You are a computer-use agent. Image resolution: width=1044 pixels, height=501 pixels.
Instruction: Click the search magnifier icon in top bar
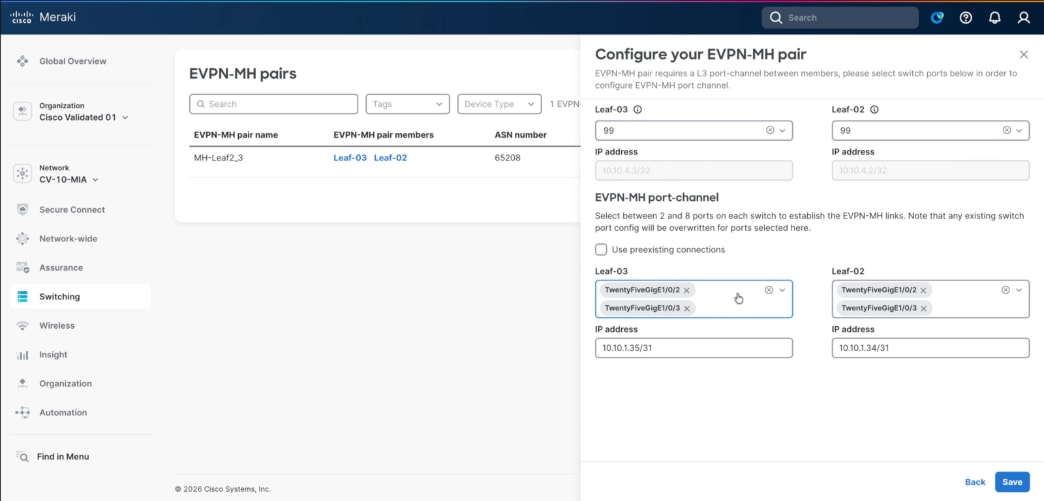click(775, 18)
